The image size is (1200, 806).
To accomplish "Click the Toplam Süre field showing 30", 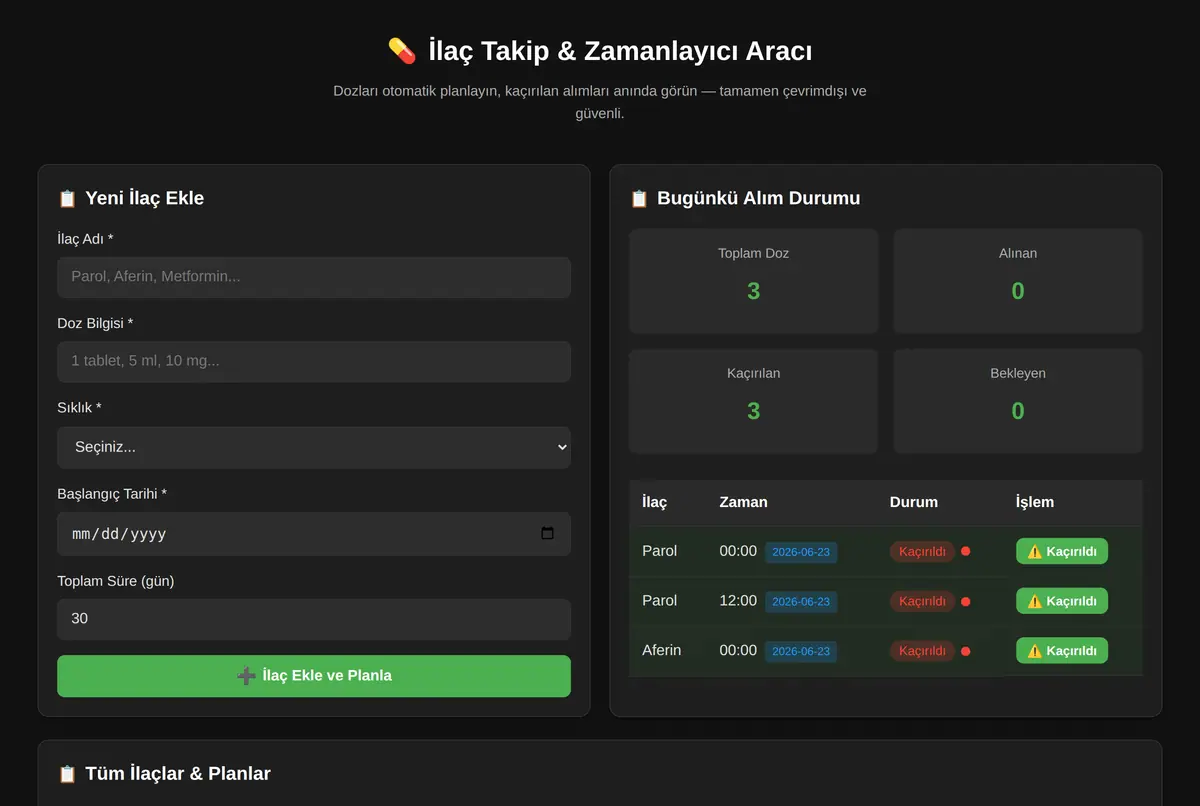I will pyautogui.click(x=314, y=619).
